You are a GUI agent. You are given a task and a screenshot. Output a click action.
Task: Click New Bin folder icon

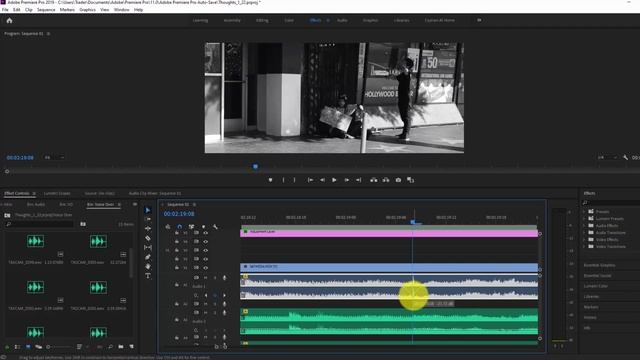pyautogui.click(x=121, y=347)
